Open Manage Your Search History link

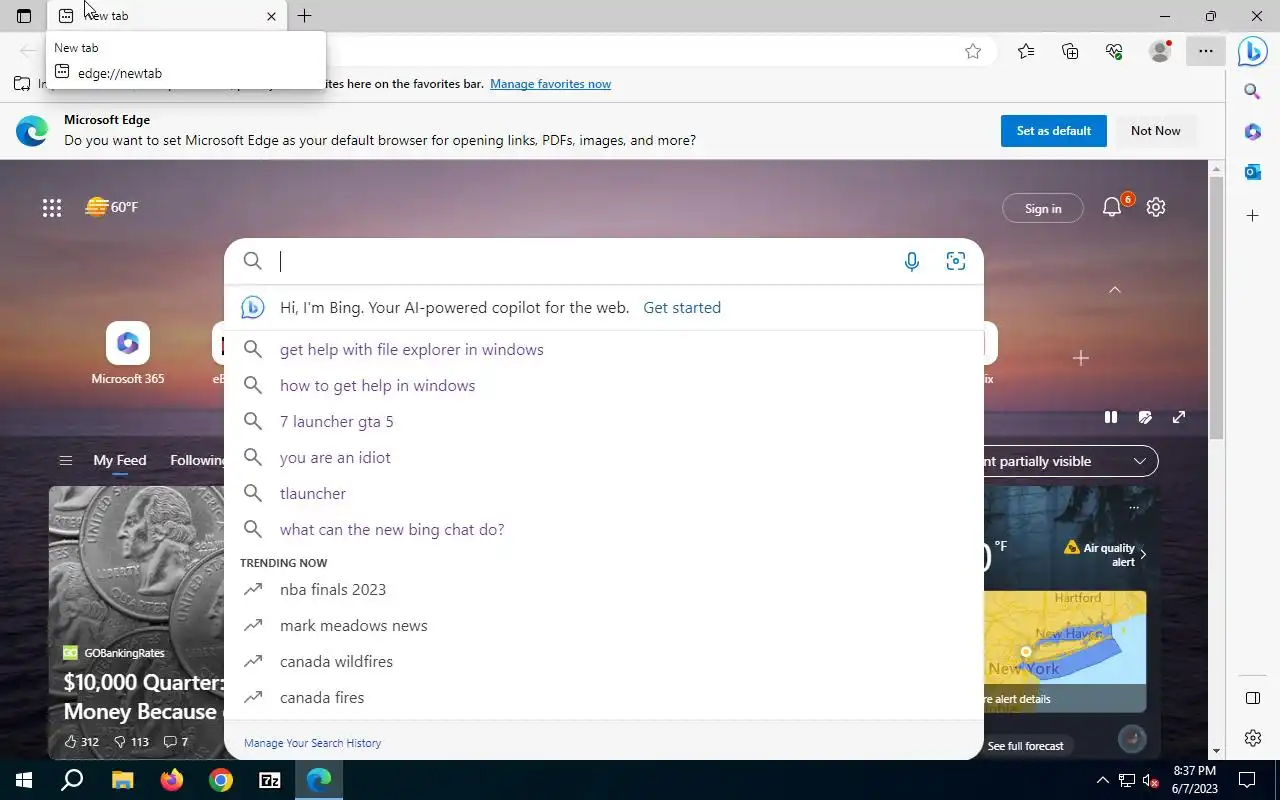312,743
